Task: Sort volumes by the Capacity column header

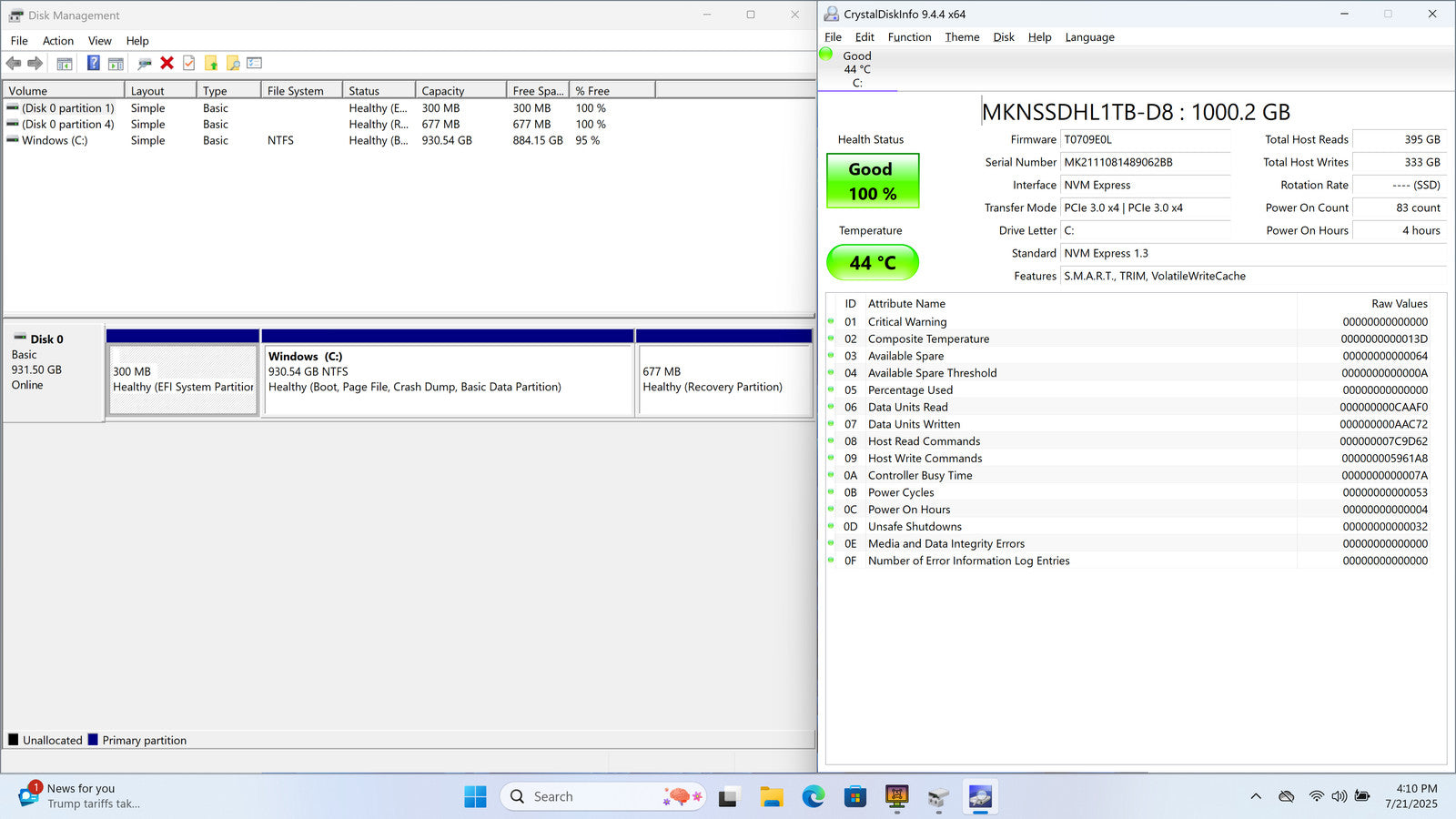Action: click(x=460, y=91)
